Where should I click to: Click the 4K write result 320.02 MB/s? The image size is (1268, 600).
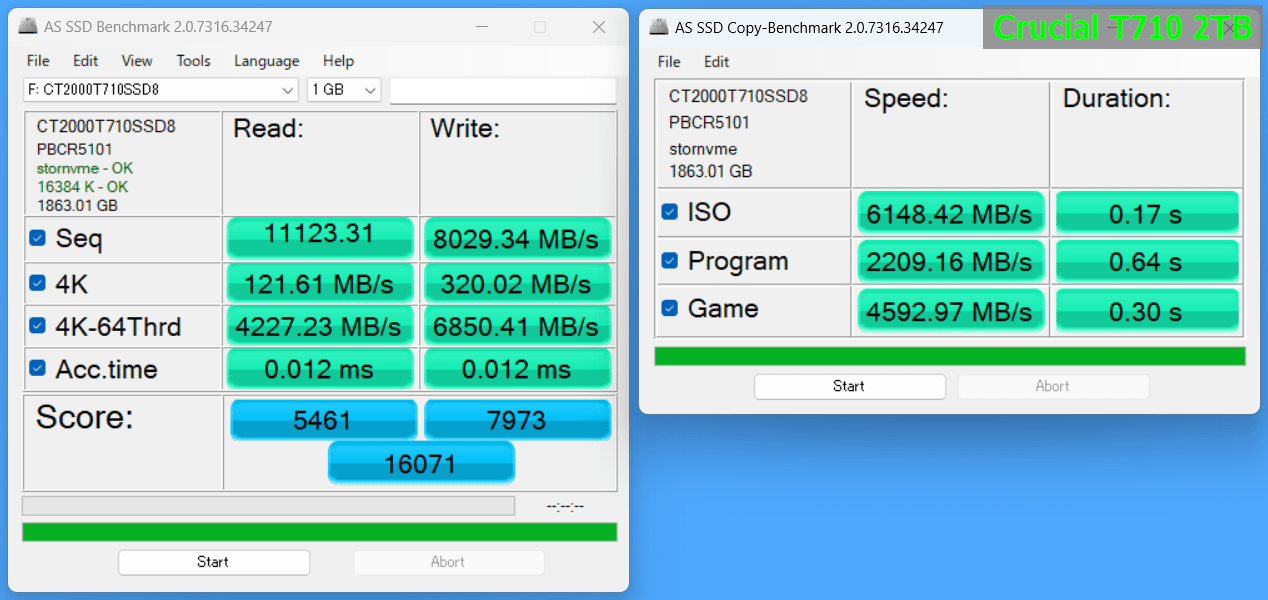(x=517, y=283)
